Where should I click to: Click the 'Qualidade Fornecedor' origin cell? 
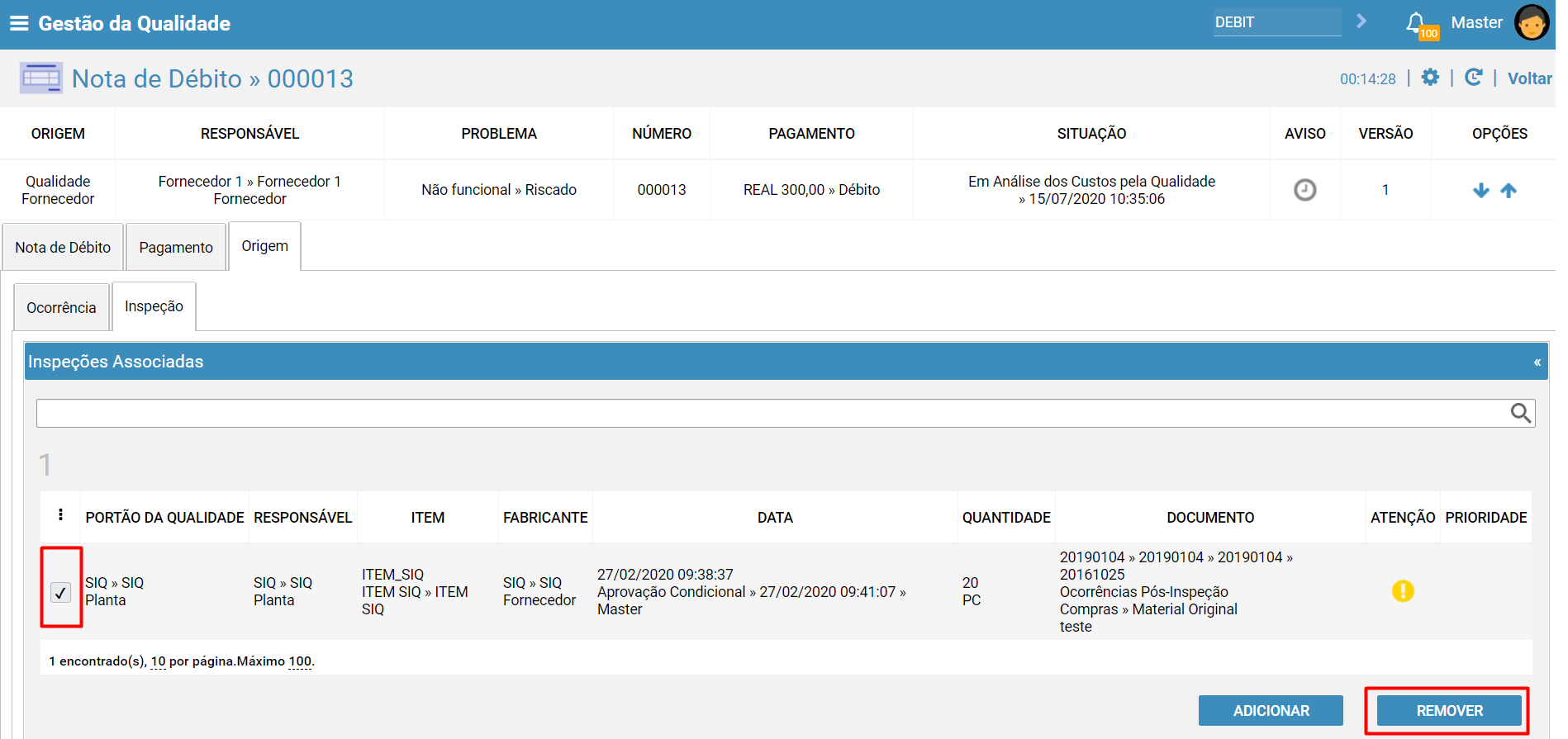pos(58,190)
